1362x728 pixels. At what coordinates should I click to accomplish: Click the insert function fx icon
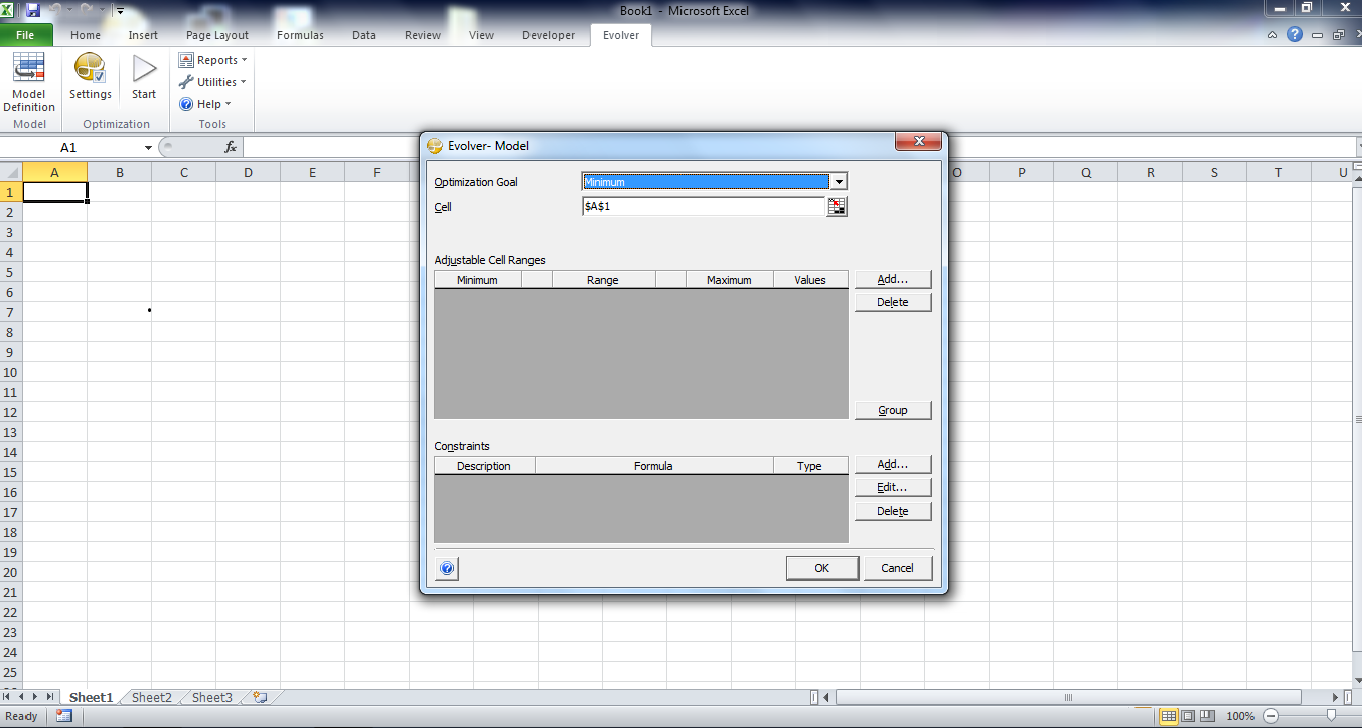tap(230, 147)
